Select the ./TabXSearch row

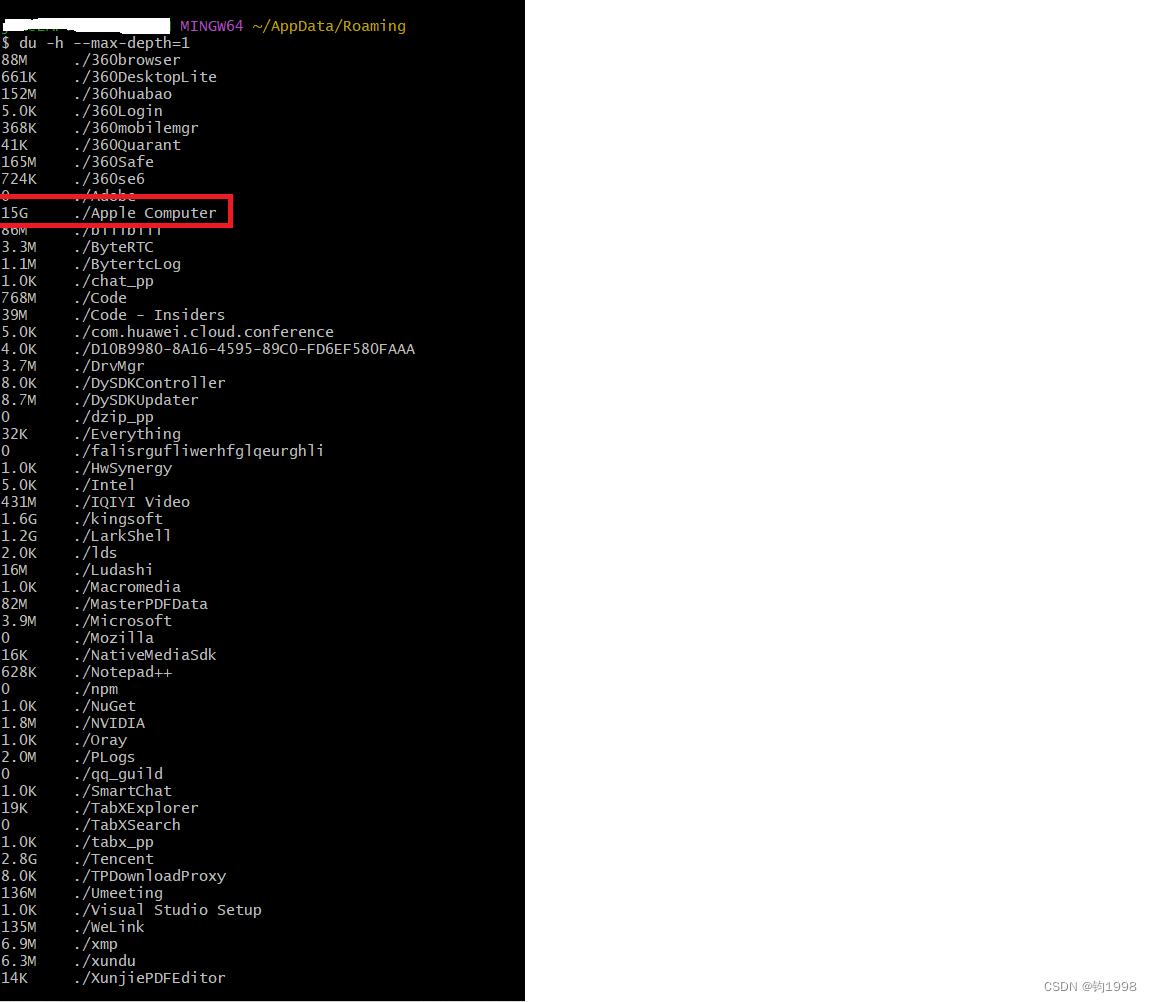pos(90,824)
